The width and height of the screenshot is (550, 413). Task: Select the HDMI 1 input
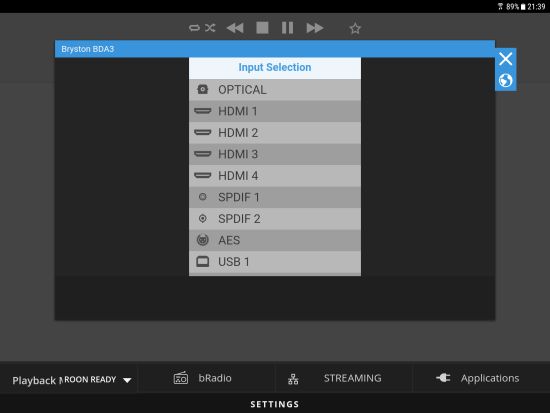[x=275, y=111]
